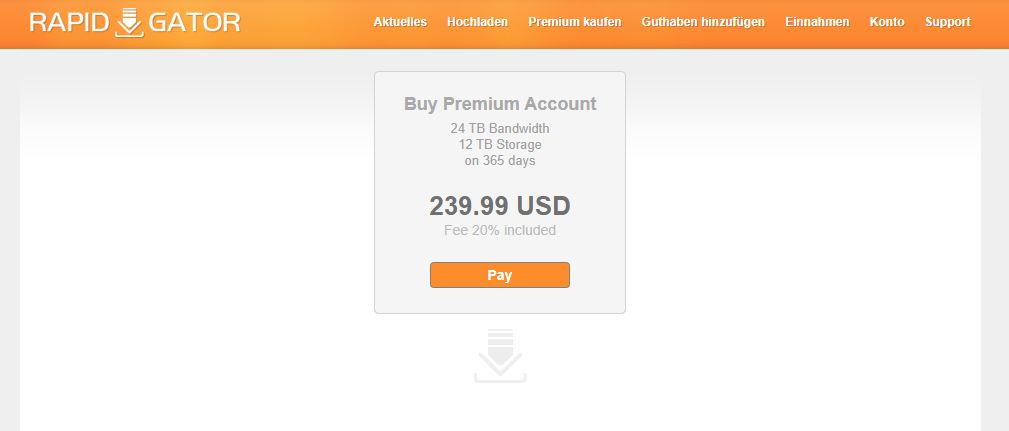Open Guthaben hinzufügen from the header
1009x431 pixels.
[x=703, y=22]
